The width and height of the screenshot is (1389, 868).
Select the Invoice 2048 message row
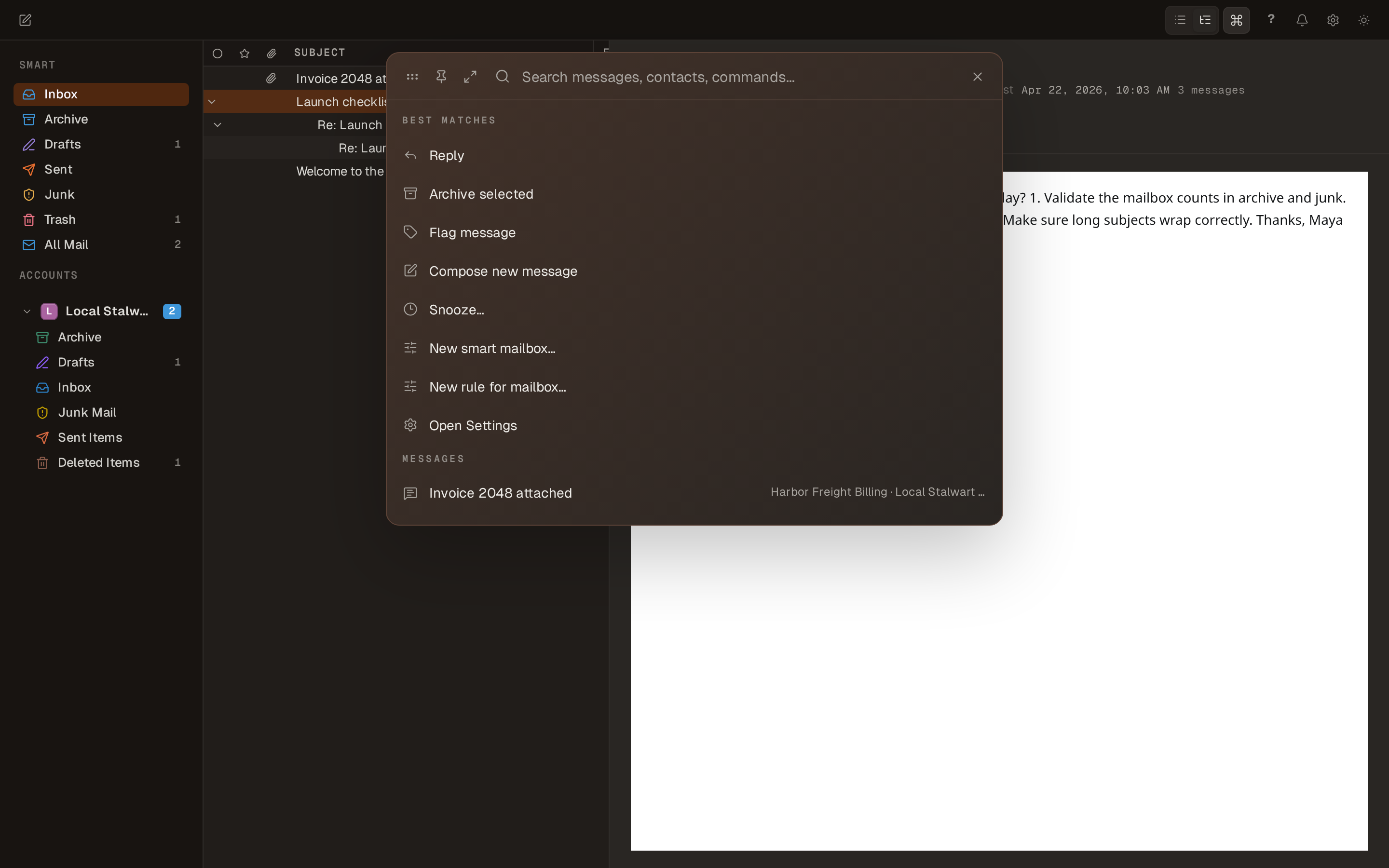(x=295, y=79)
